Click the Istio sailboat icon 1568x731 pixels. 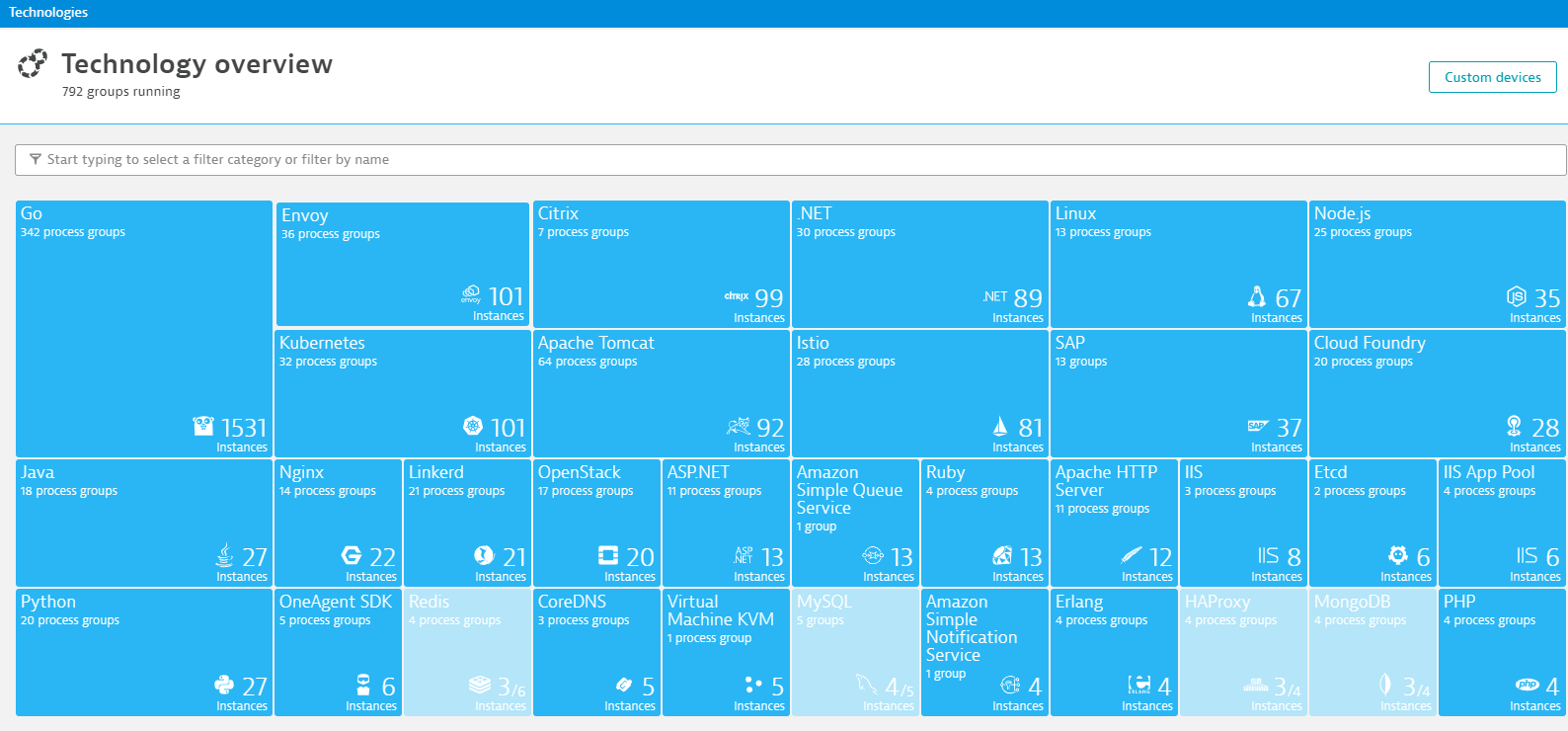pos(1000,426)
